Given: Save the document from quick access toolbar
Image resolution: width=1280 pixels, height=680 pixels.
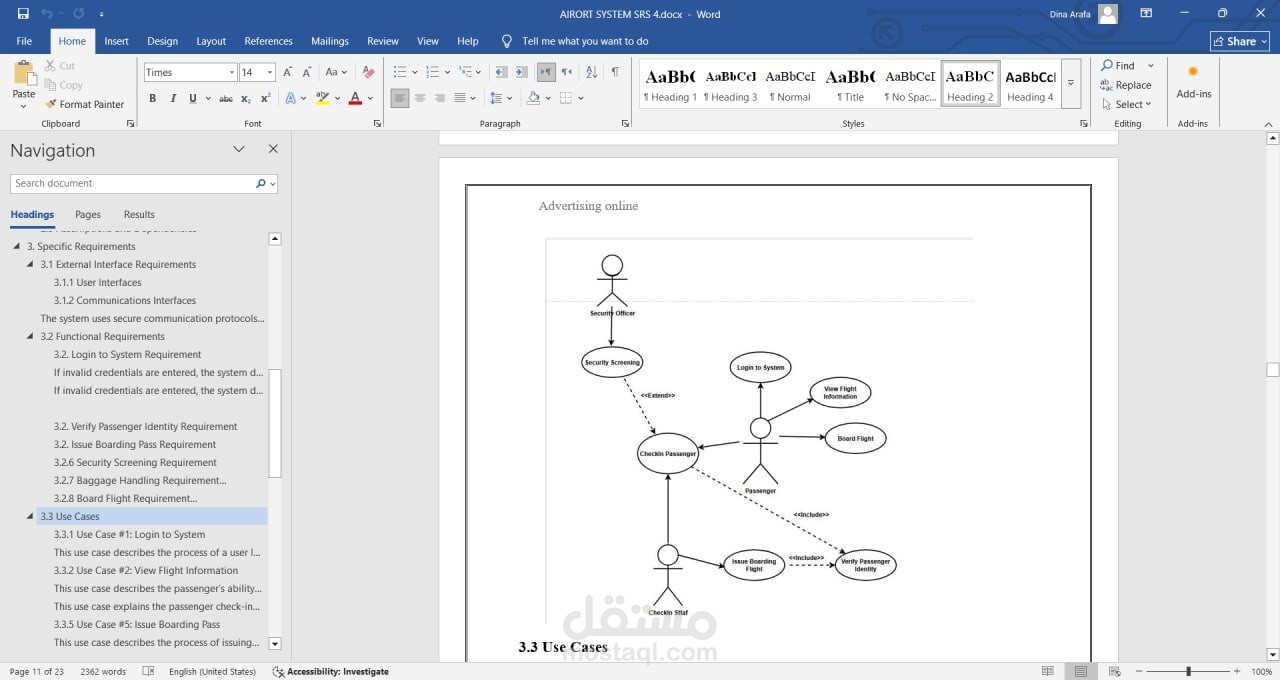Looking at the screenshot, I should tap(23, 14).
